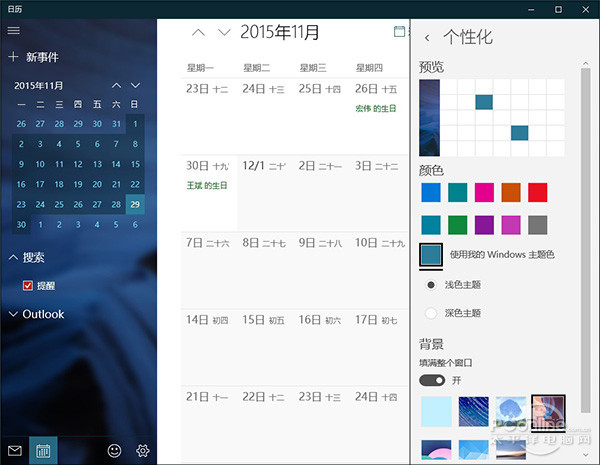
Task: Open settings gear icon
Action: (143, 450)
